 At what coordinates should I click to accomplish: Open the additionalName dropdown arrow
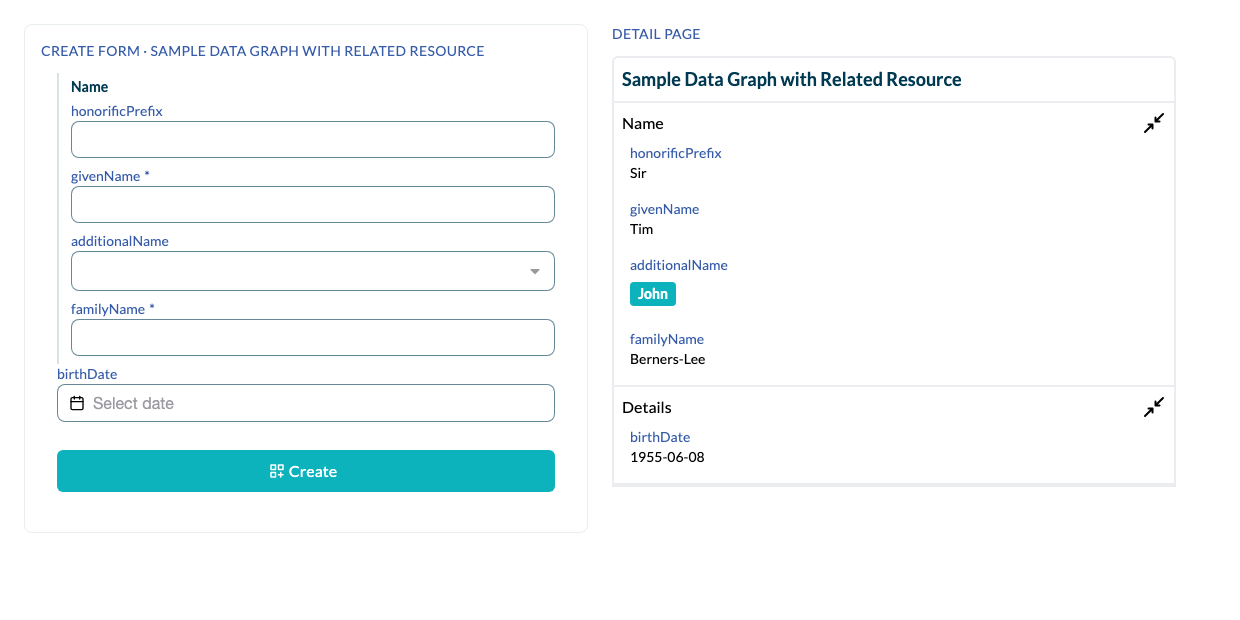pyautogui.click(x=535, y=271)
